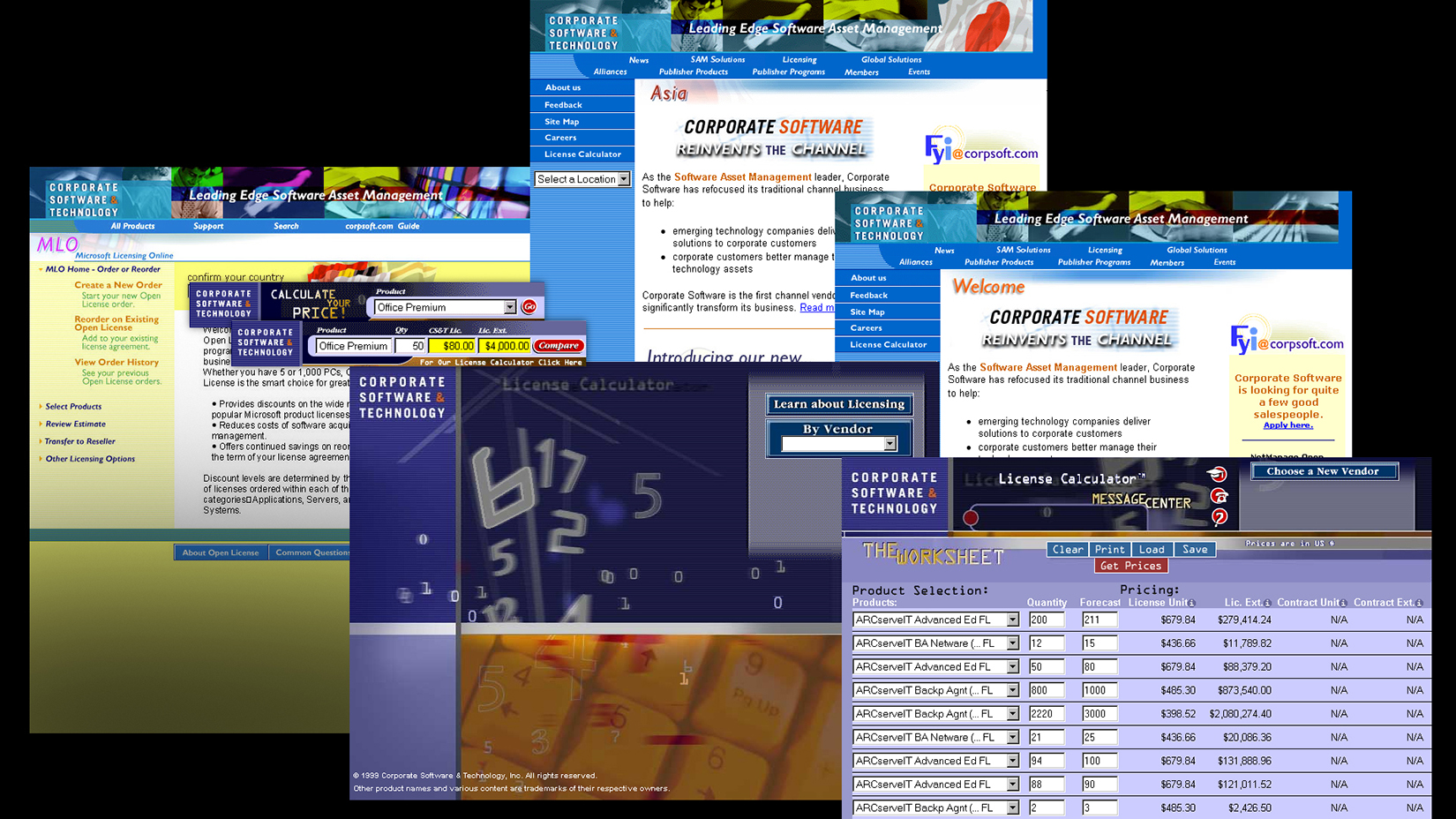Click the info icon next to Contract Unit
Viewport: 1456px width, 819px height.
coord(1343,603)
